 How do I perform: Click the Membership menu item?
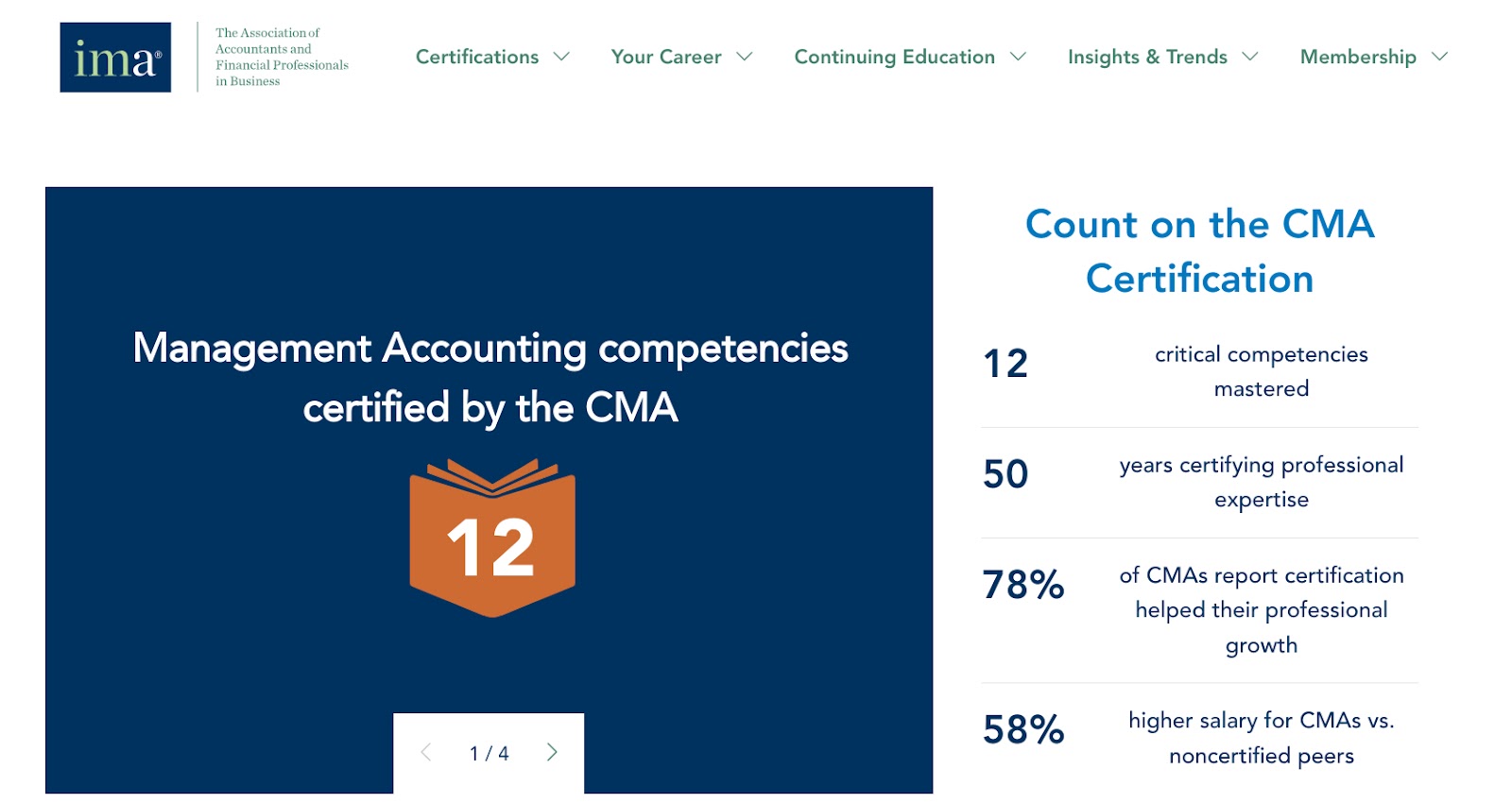point(1358,57)
